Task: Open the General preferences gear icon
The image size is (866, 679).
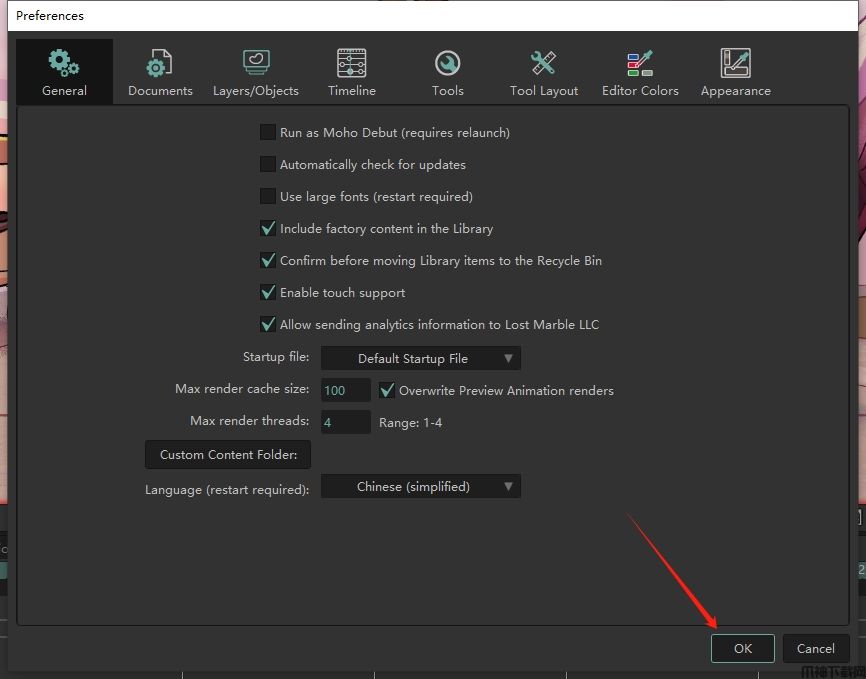Action: (x=64, y=64)
